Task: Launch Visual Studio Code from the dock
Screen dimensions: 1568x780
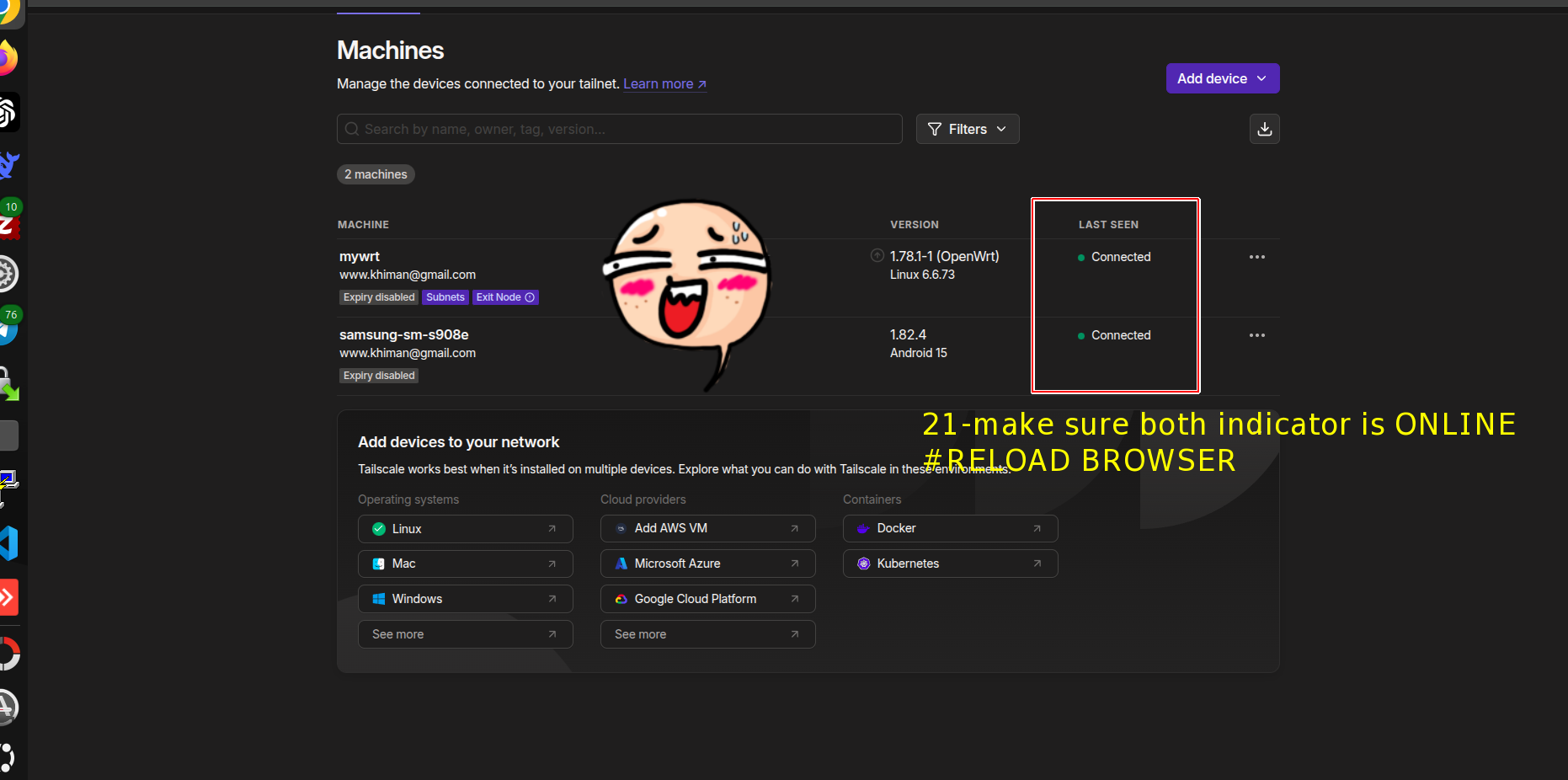Action: coord(8,543)
